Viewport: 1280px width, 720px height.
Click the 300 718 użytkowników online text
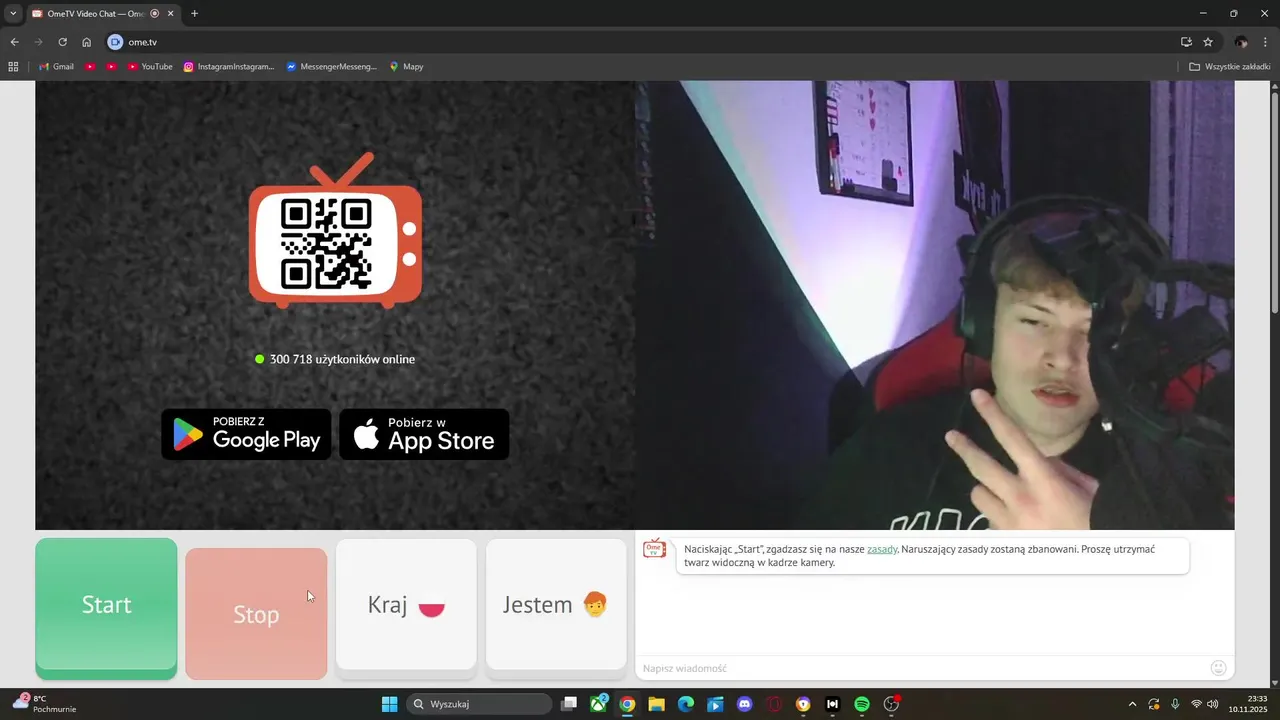342,359
